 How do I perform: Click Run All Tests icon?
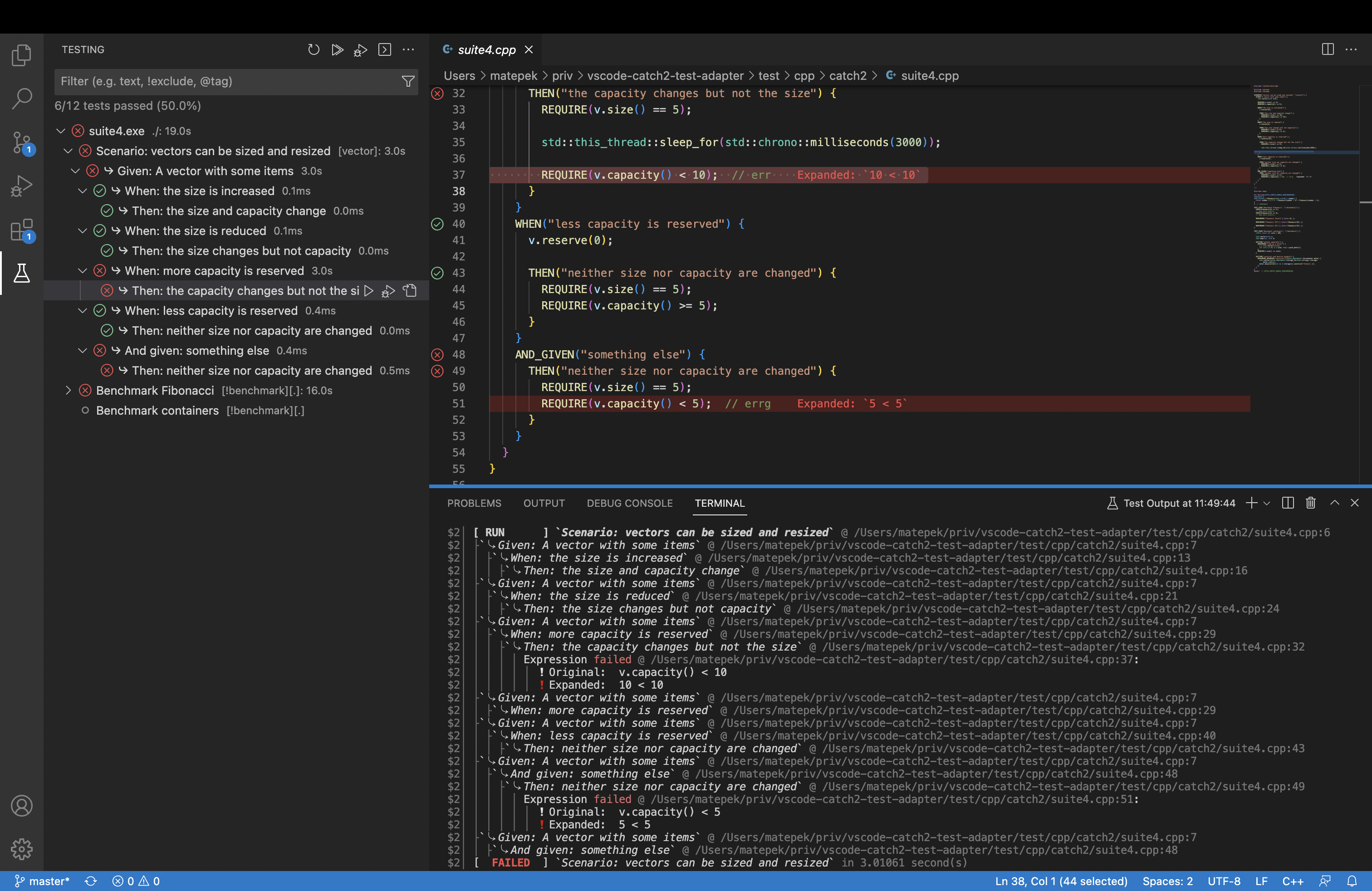(x=337, y=49)
